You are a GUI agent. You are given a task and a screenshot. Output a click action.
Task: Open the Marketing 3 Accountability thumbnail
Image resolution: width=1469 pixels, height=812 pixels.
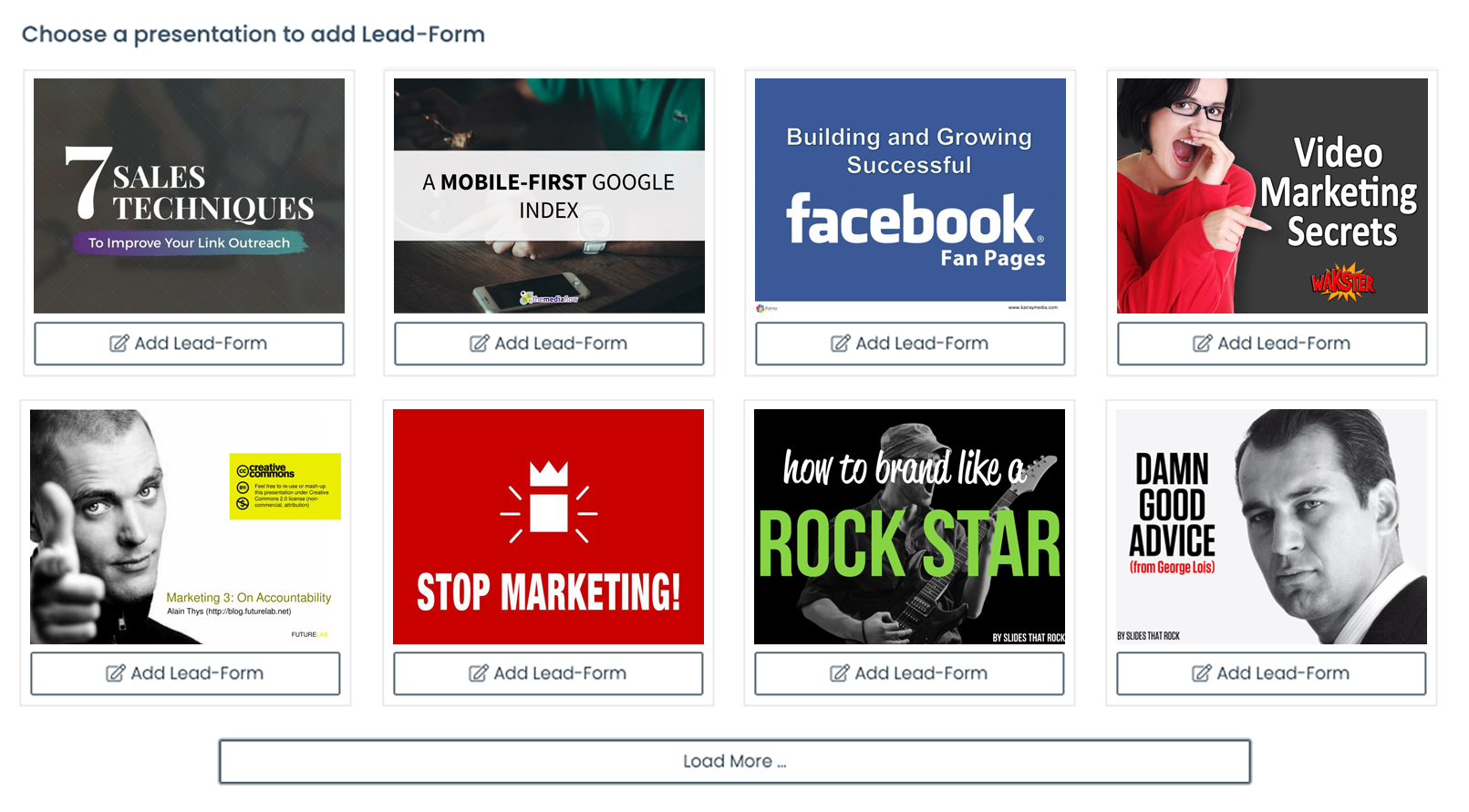[x=185, y=527]
